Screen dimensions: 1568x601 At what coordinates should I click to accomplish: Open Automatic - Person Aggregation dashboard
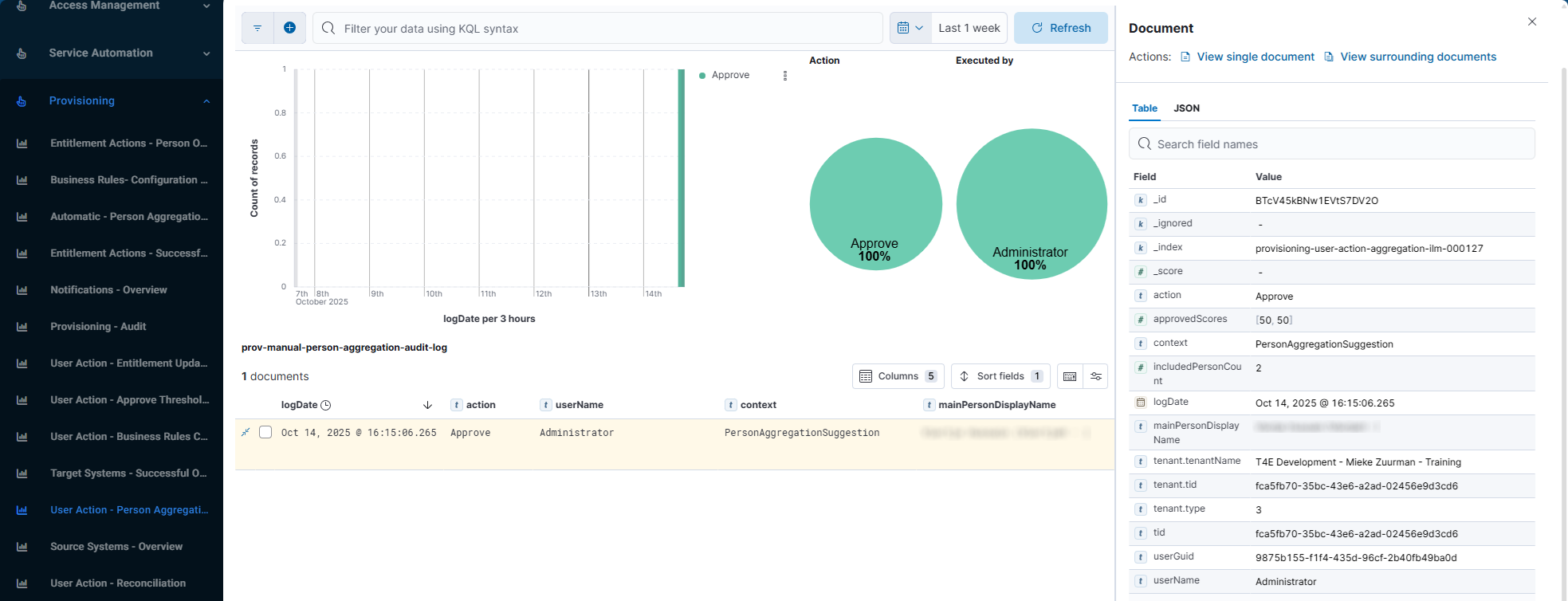(129, 217)
